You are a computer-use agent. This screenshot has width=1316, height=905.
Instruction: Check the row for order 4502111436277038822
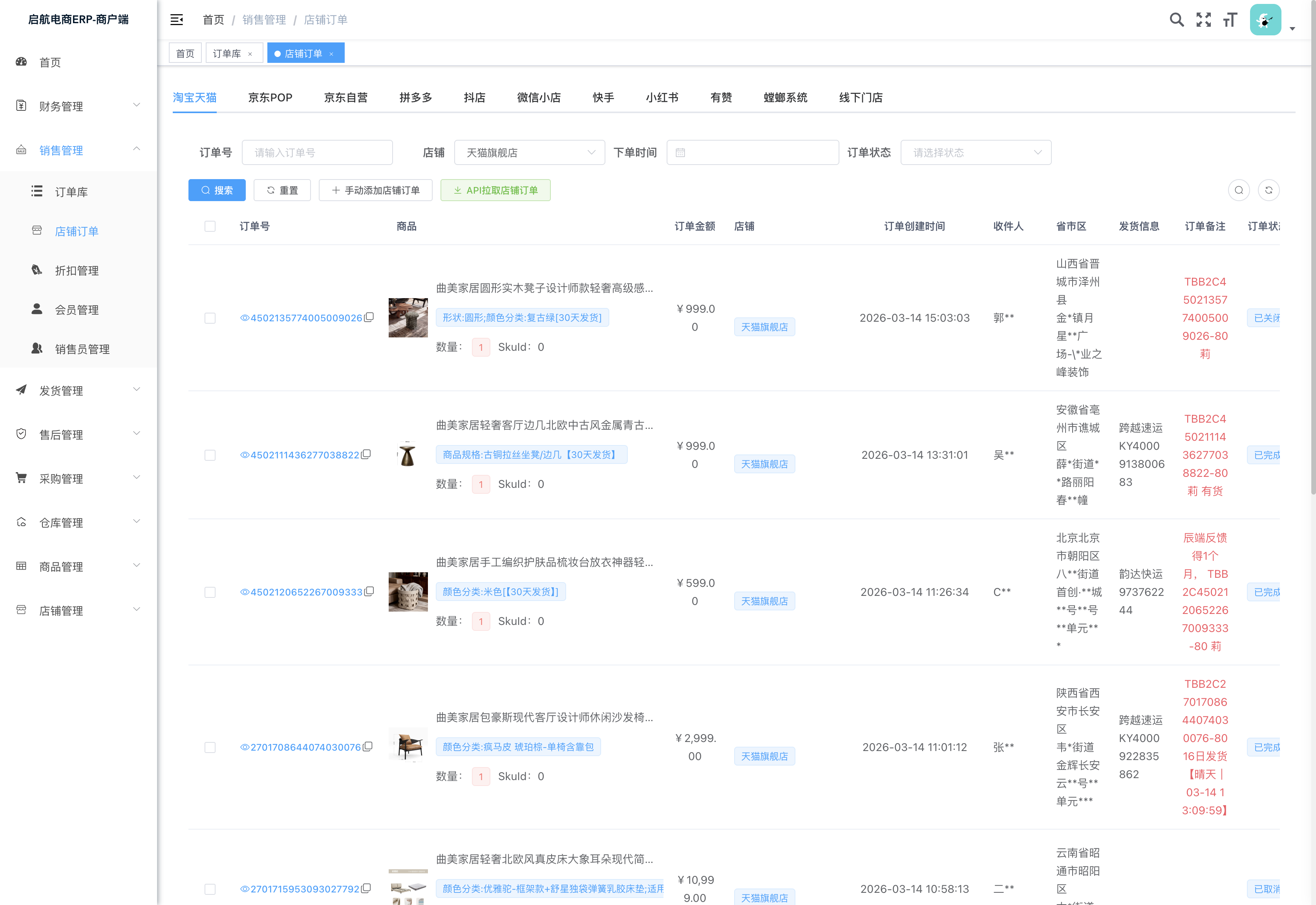point(210,455)
